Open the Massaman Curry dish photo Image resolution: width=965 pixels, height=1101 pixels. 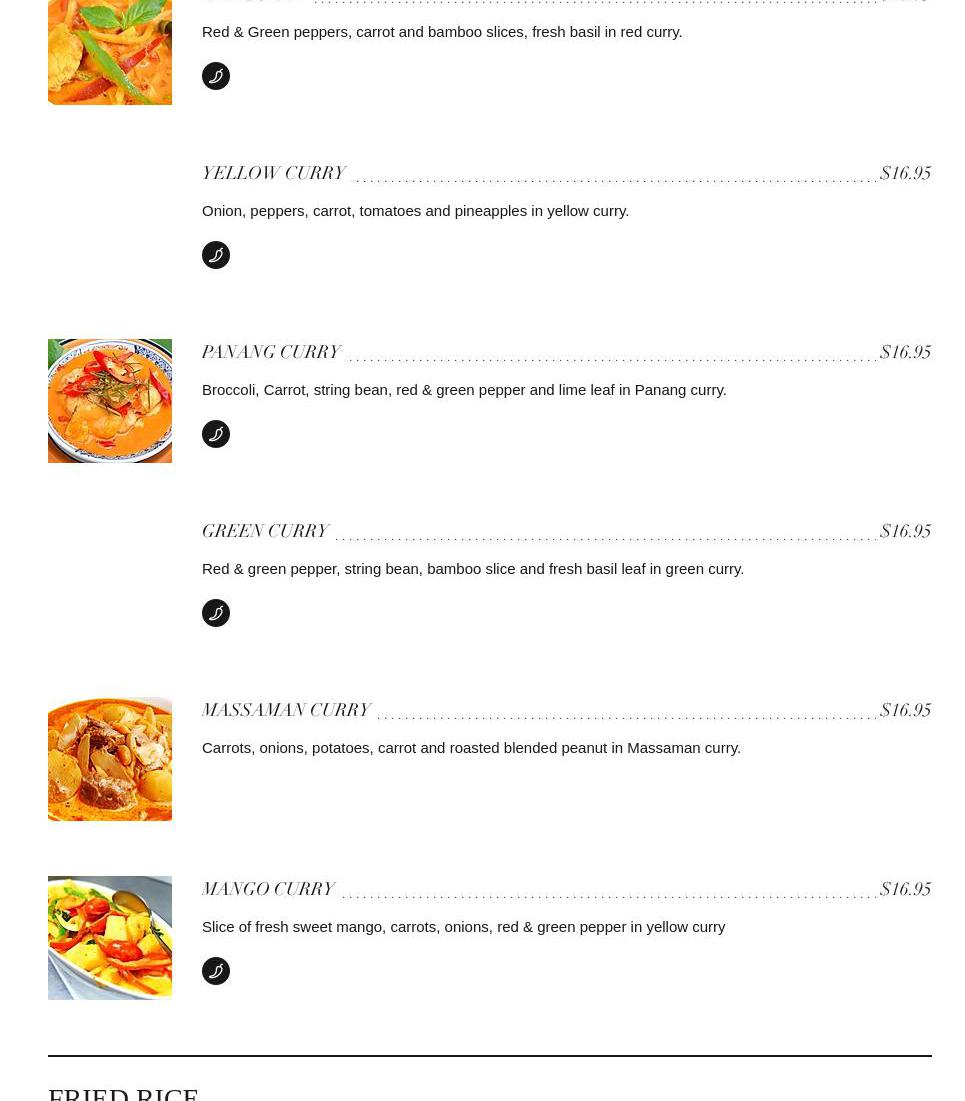click(x=110, y=759)
